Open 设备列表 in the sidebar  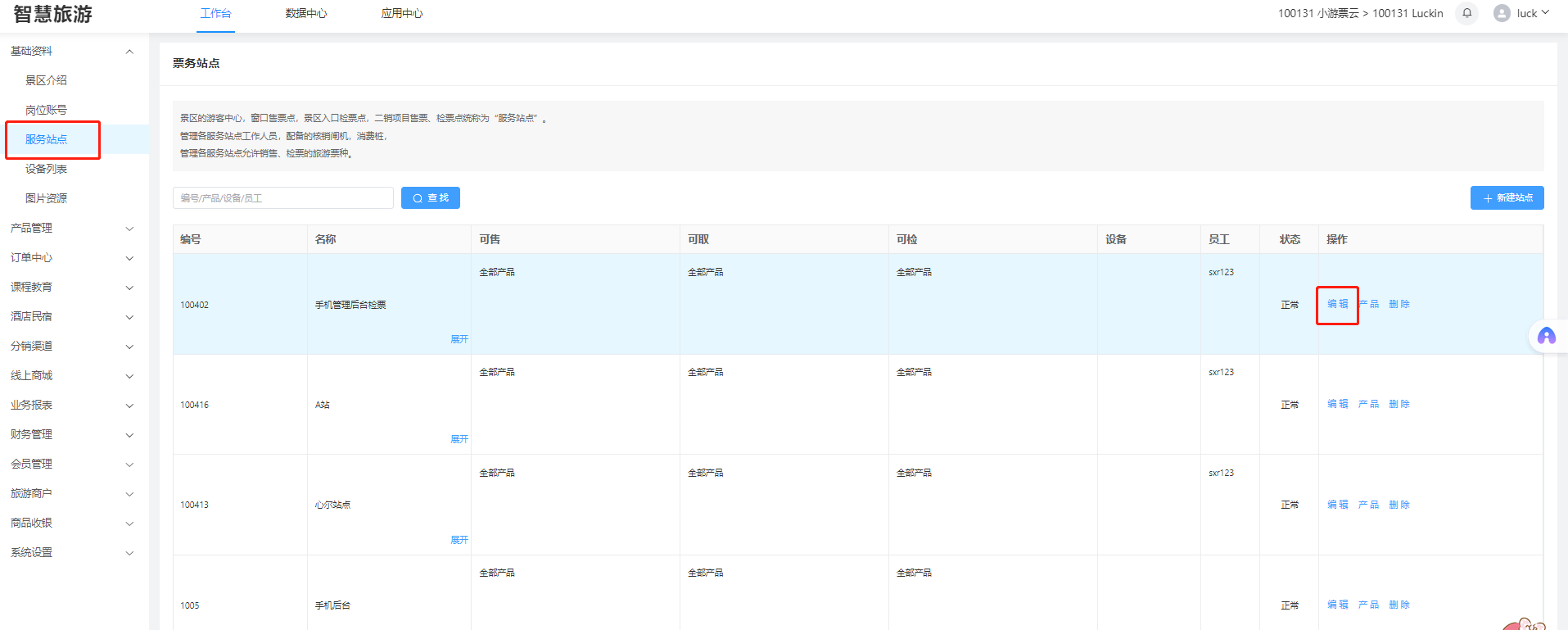46,169
